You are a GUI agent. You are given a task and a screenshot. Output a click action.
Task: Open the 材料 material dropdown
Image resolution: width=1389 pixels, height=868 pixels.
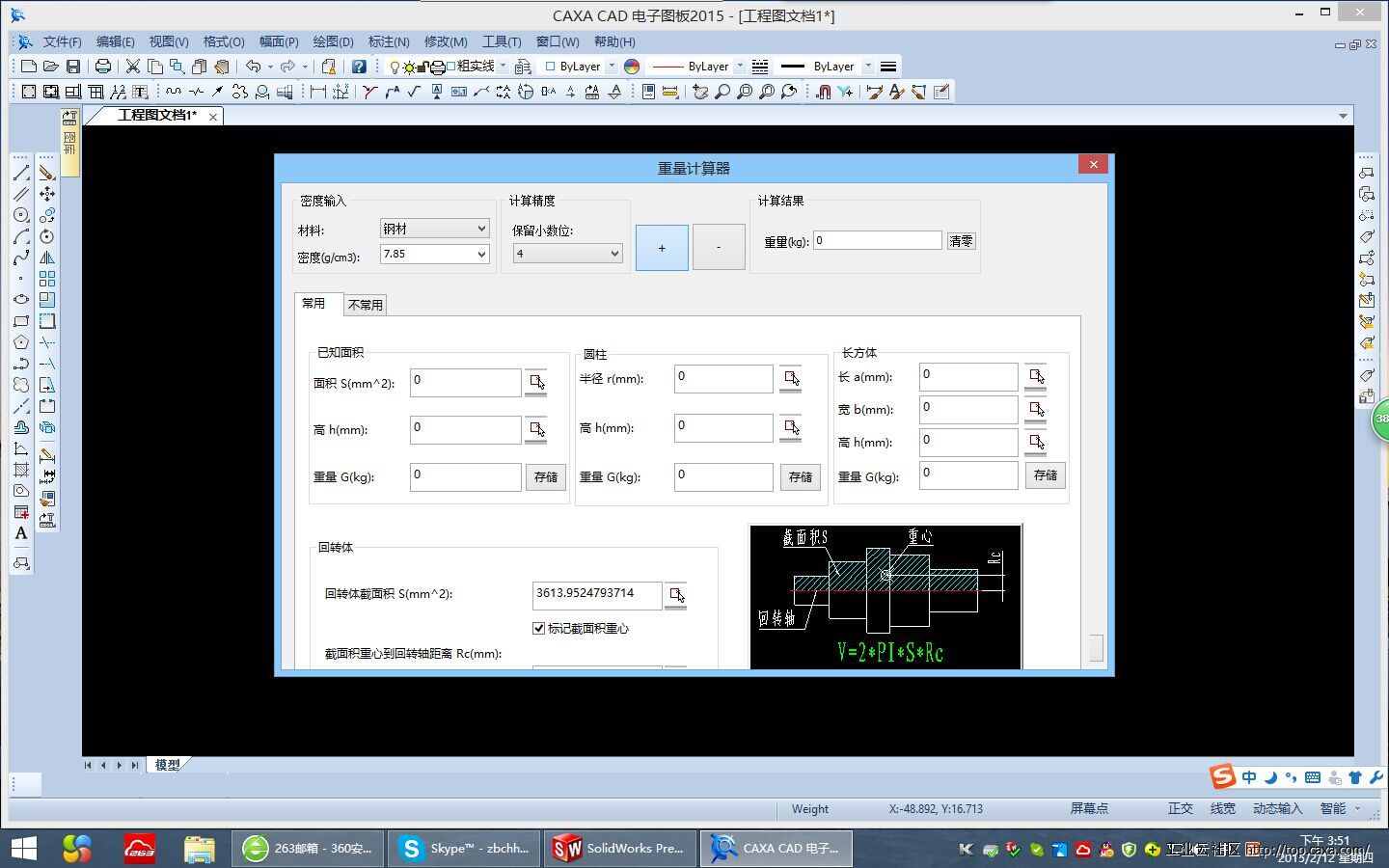pyautogui.click(x=434, y=229)
